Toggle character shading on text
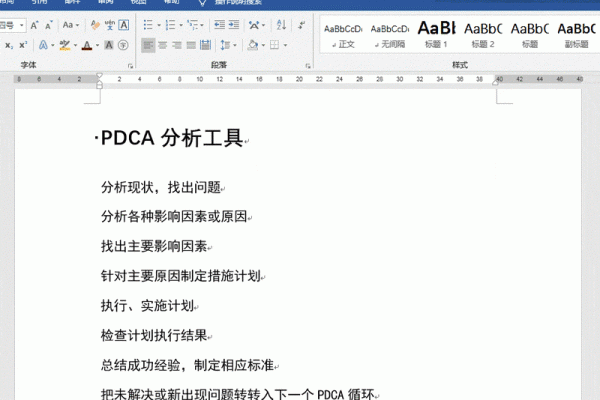 109,45
